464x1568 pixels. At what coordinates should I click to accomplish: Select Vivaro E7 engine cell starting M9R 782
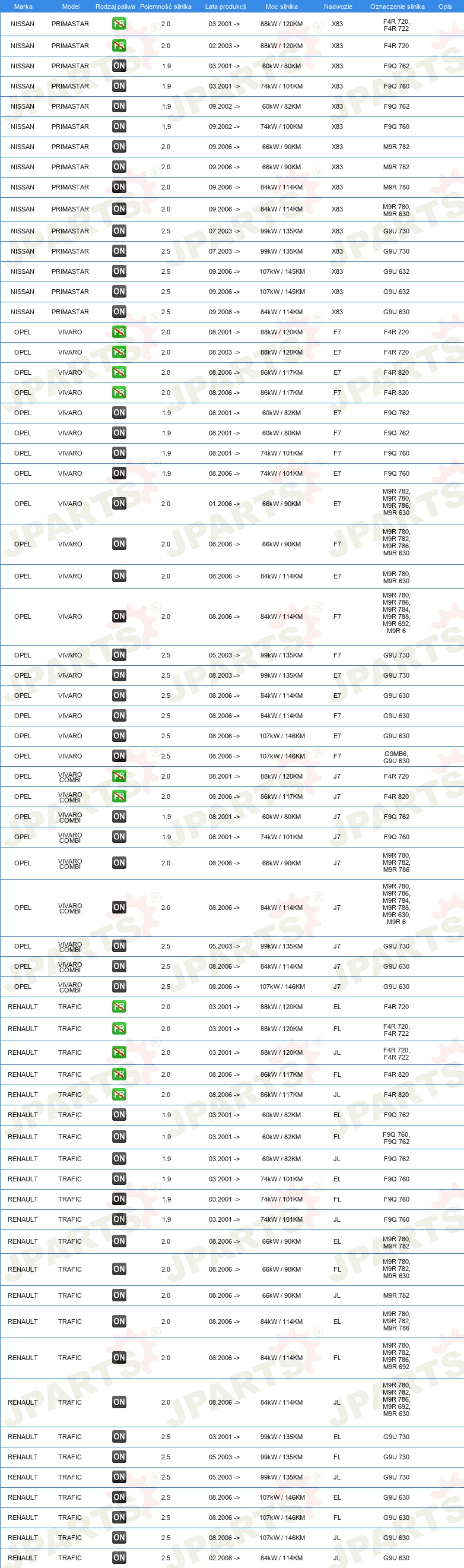tap(396, 502)
